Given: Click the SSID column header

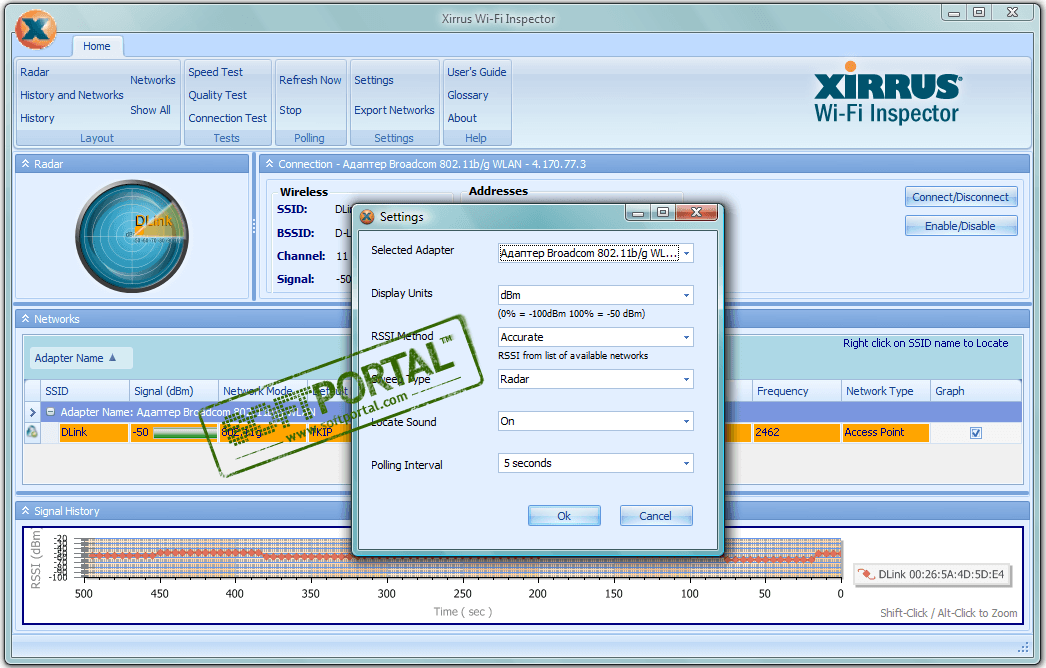Looking at the screenshot, I should 85,391.
